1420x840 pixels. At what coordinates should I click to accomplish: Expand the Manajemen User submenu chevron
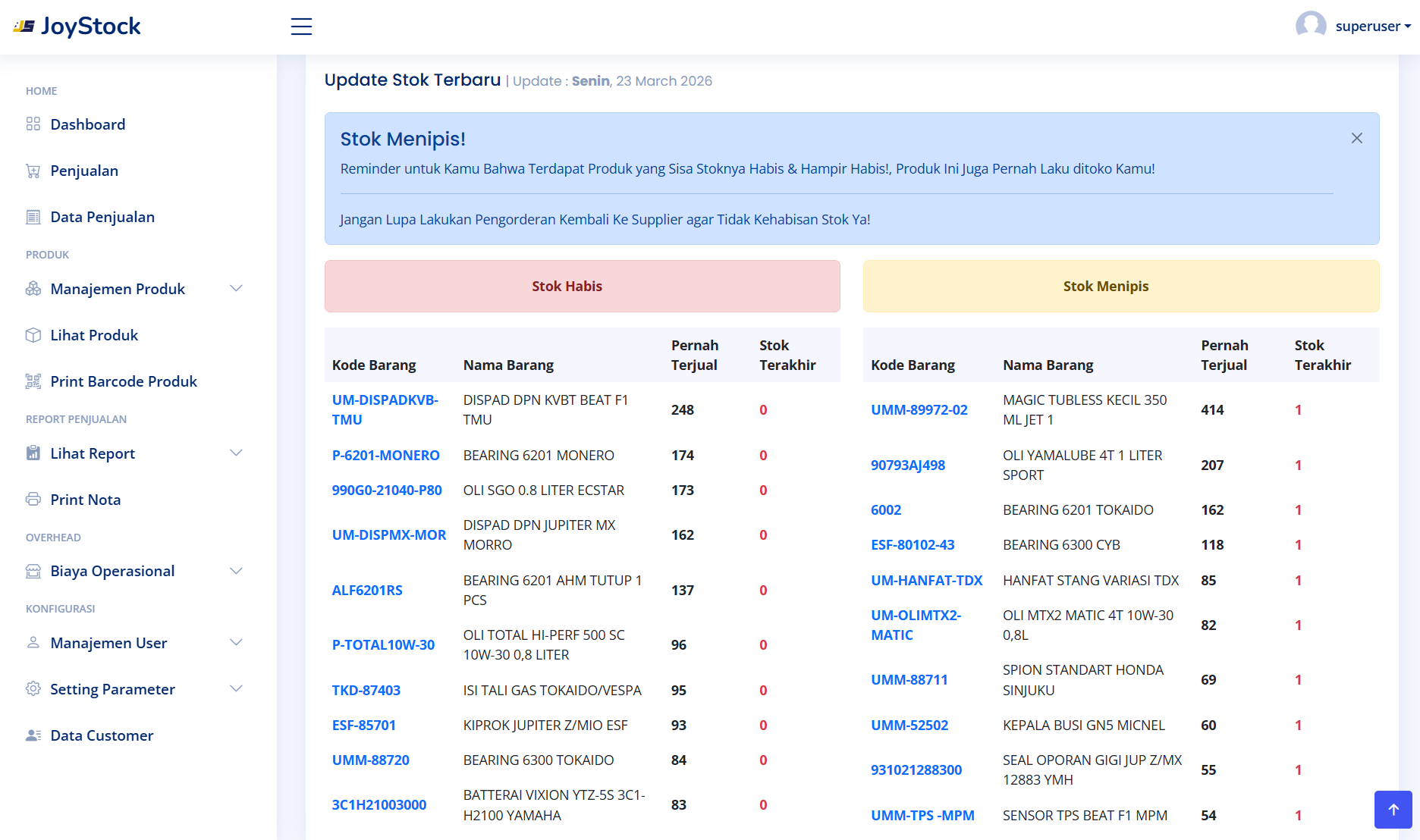tap(236, 643)
